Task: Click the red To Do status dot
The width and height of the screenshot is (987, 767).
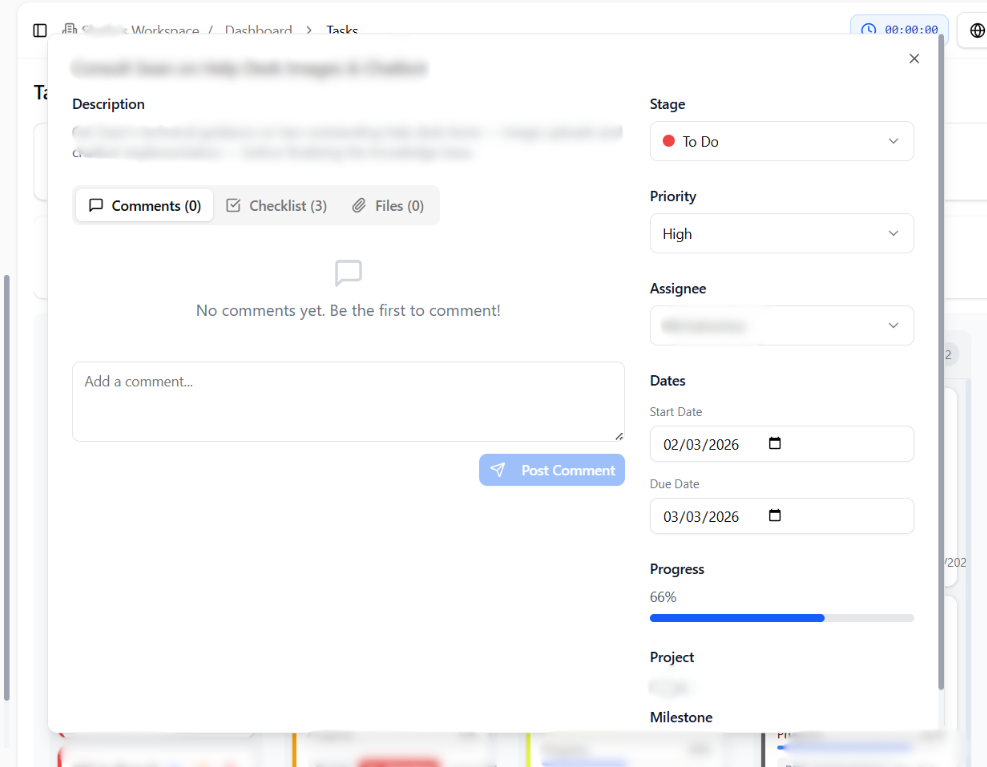Action: click(669, 142)
